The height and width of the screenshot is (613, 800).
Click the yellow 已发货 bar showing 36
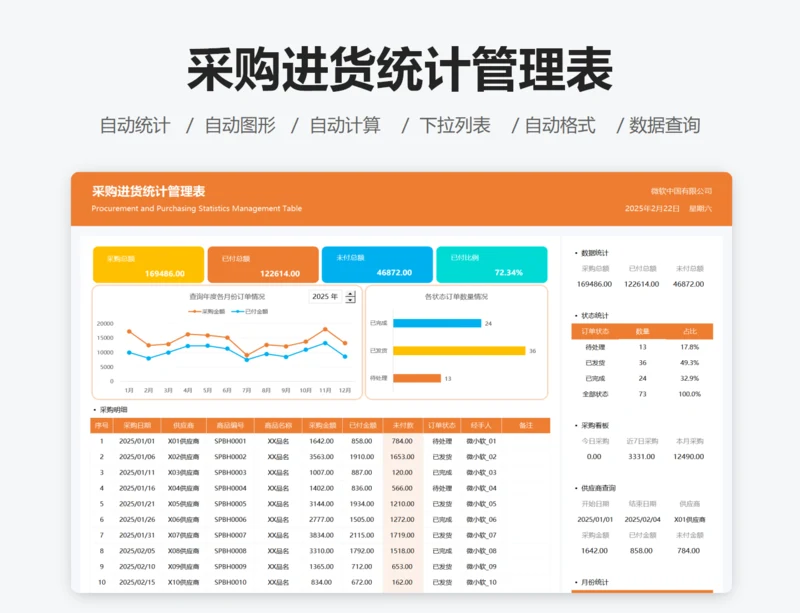(459, 351)
